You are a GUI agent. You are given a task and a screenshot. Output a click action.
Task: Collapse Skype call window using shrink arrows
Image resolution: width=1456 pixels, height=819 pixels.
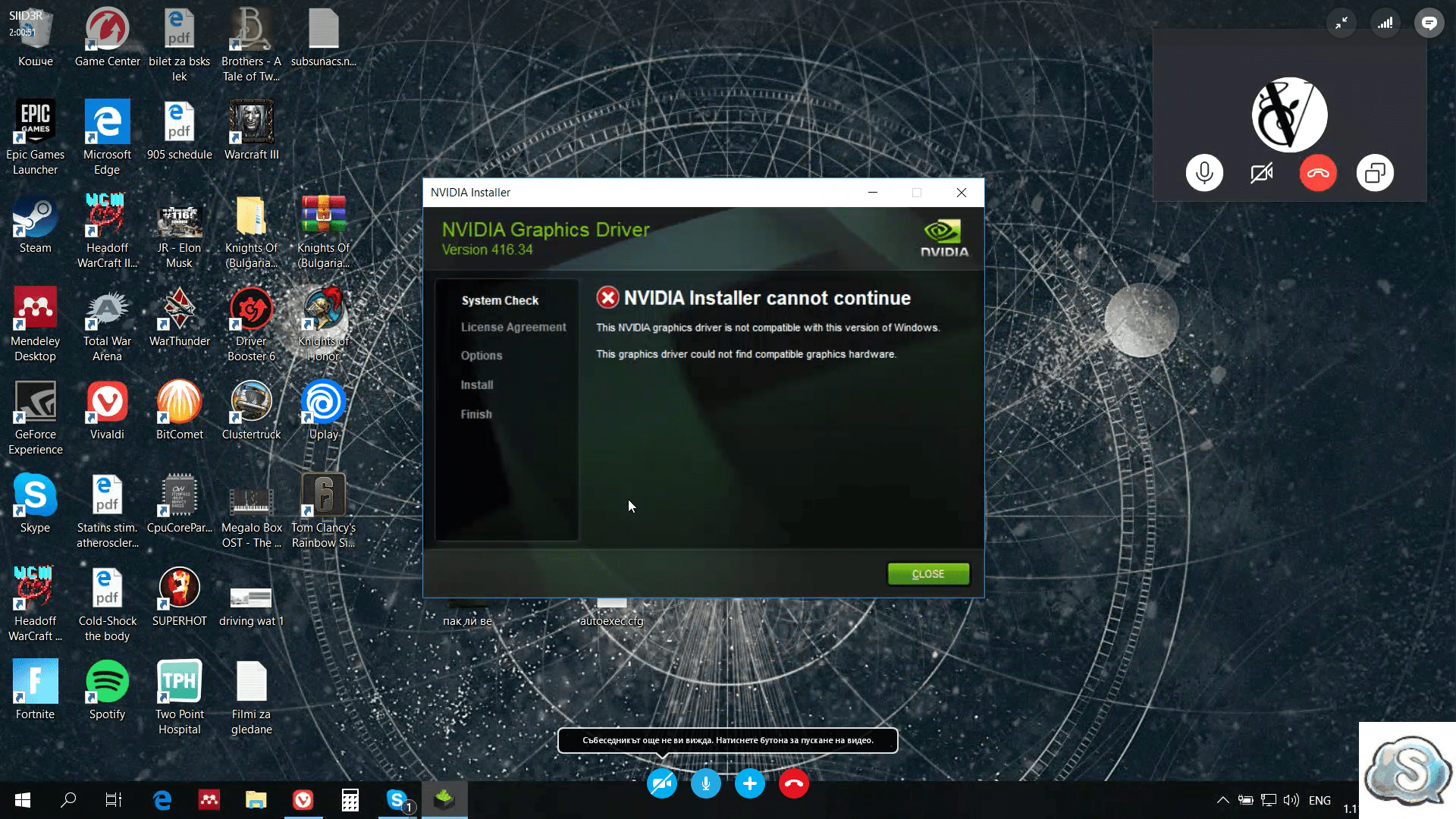coord(1341,23)
